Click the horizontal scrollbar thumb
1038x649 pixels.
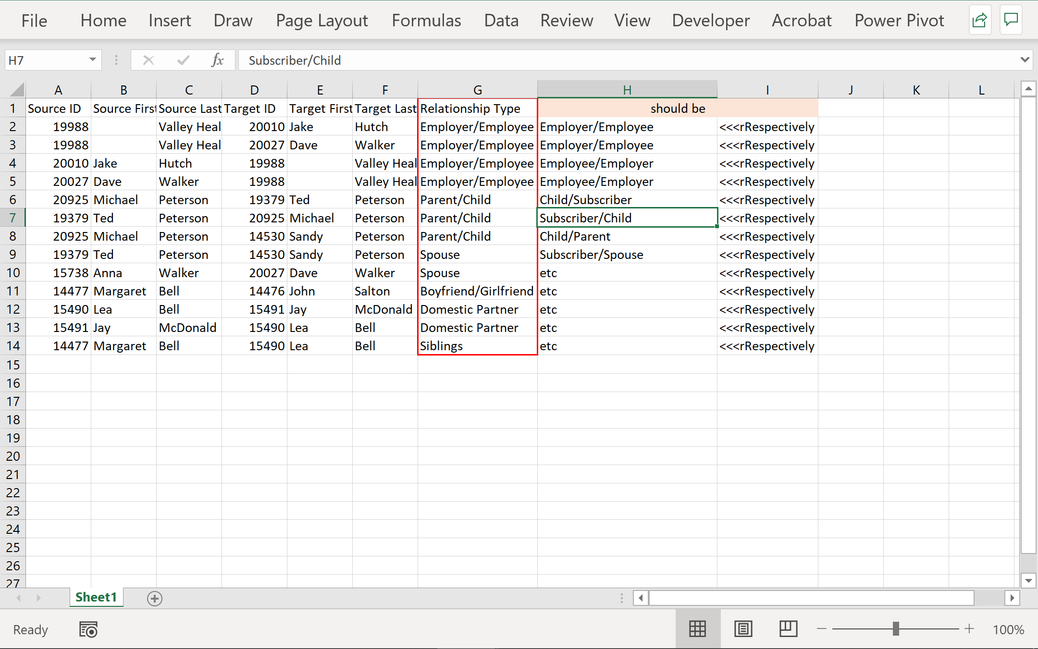click(812, 598)
